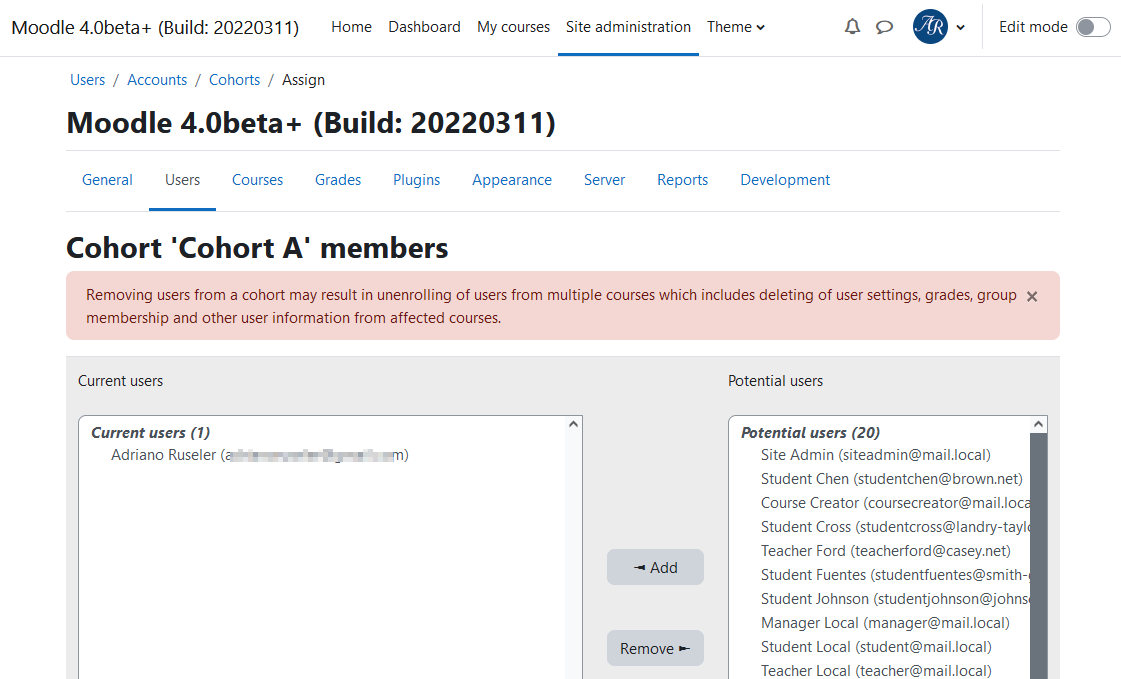Select Student Chen in Potential users
Viewport: 1121px width, 679px height.
(892, 479)
